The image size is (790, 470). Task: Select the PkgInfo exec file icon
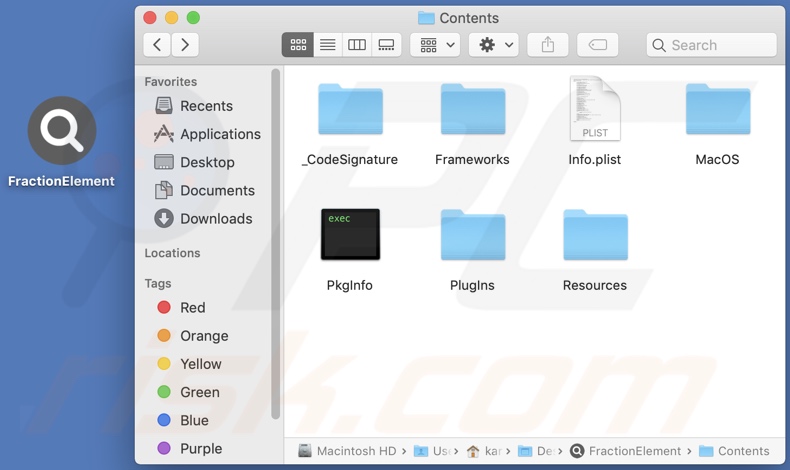pos(350,234)
